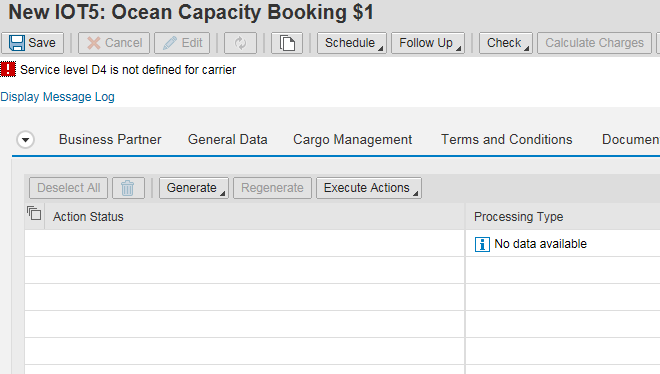660x374 pixels.
Task: Switch to the Business Partner tab
Action: (x=110, y=140)
